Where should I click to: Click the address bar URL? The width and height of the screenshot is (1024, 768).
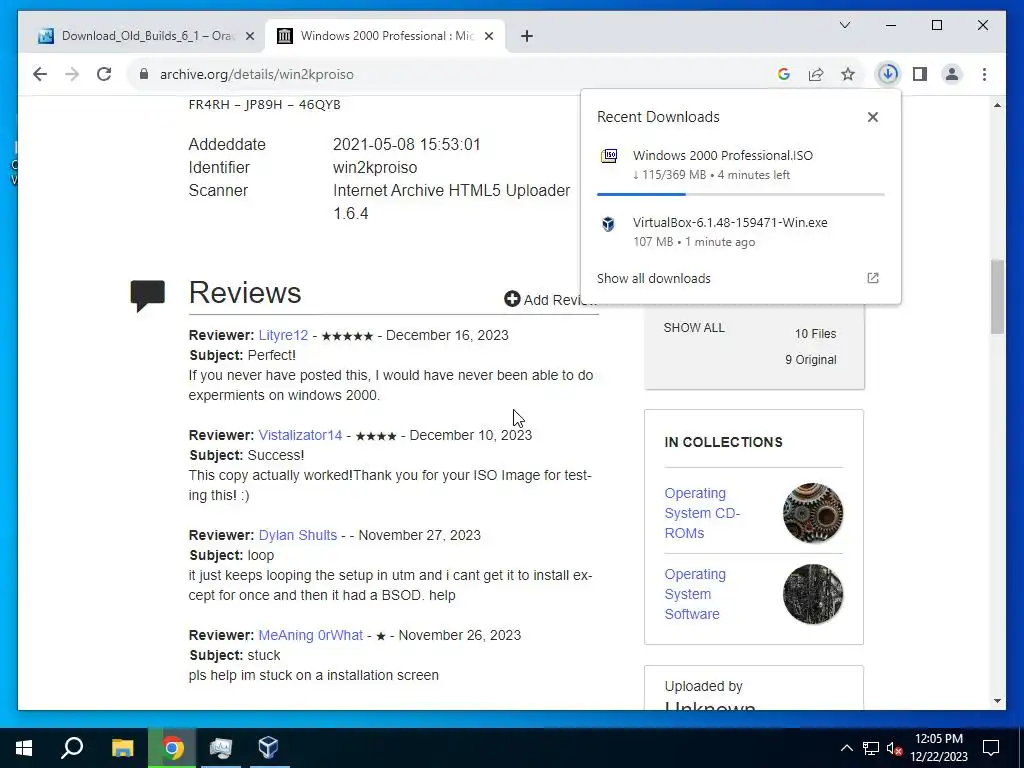257,74
